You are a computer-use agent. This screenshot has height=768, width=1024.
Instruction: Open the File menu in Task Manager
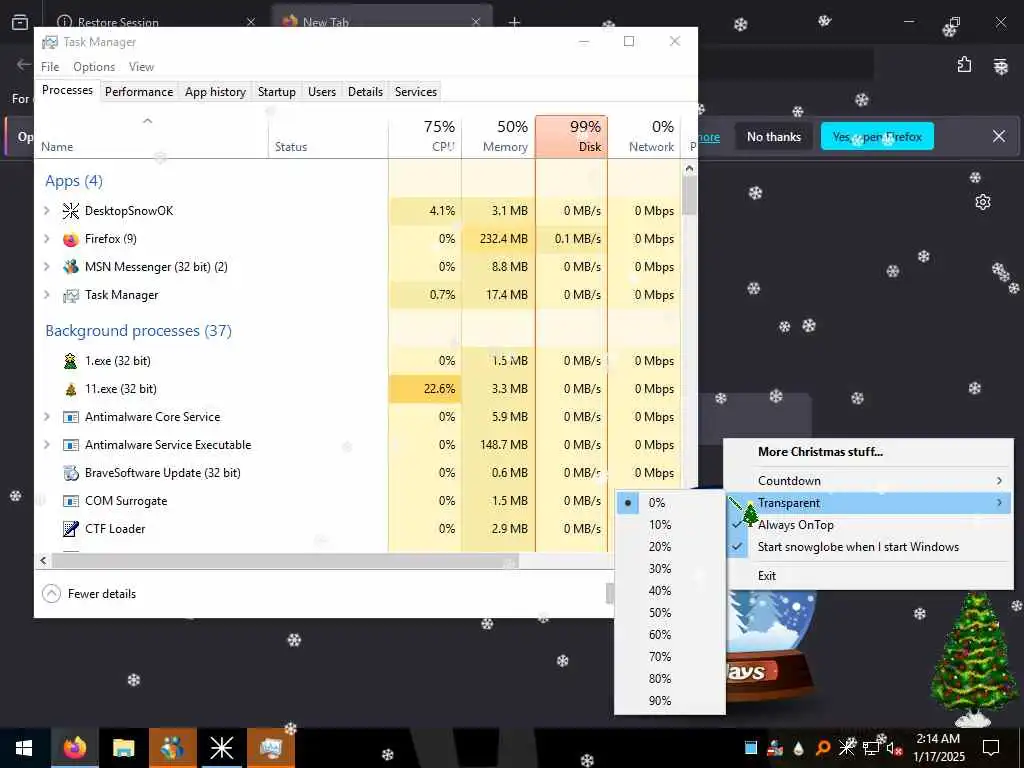50,67
